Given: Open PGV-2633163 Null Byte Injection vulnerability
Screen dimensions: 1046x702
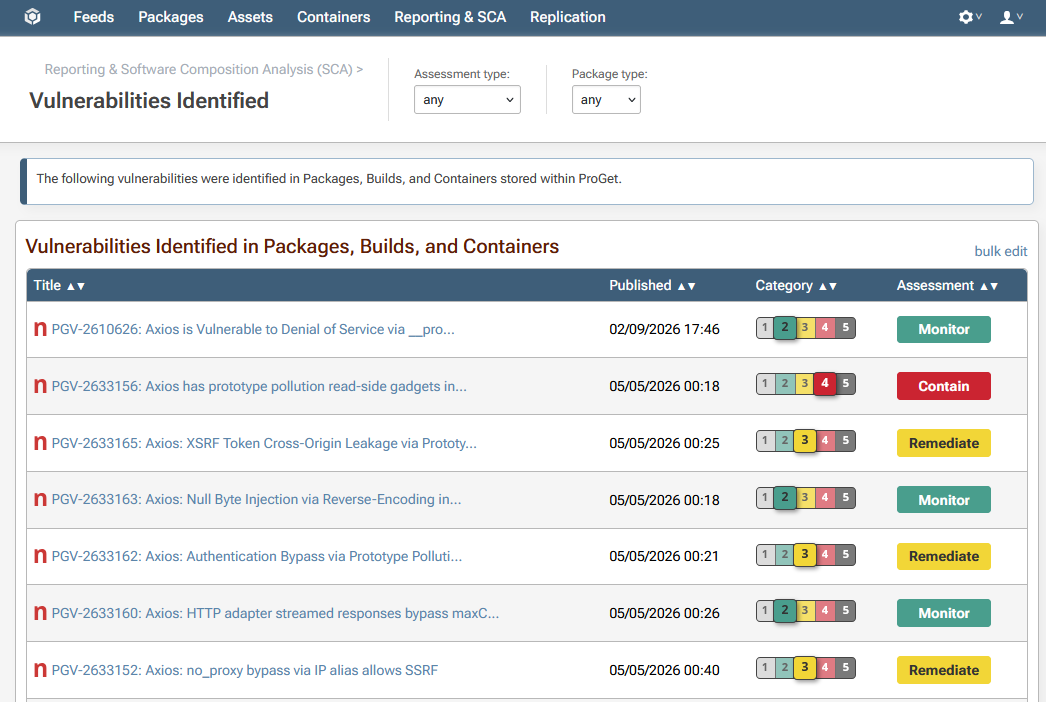Looking at the screenshot, I should click(x=256, y=499).
